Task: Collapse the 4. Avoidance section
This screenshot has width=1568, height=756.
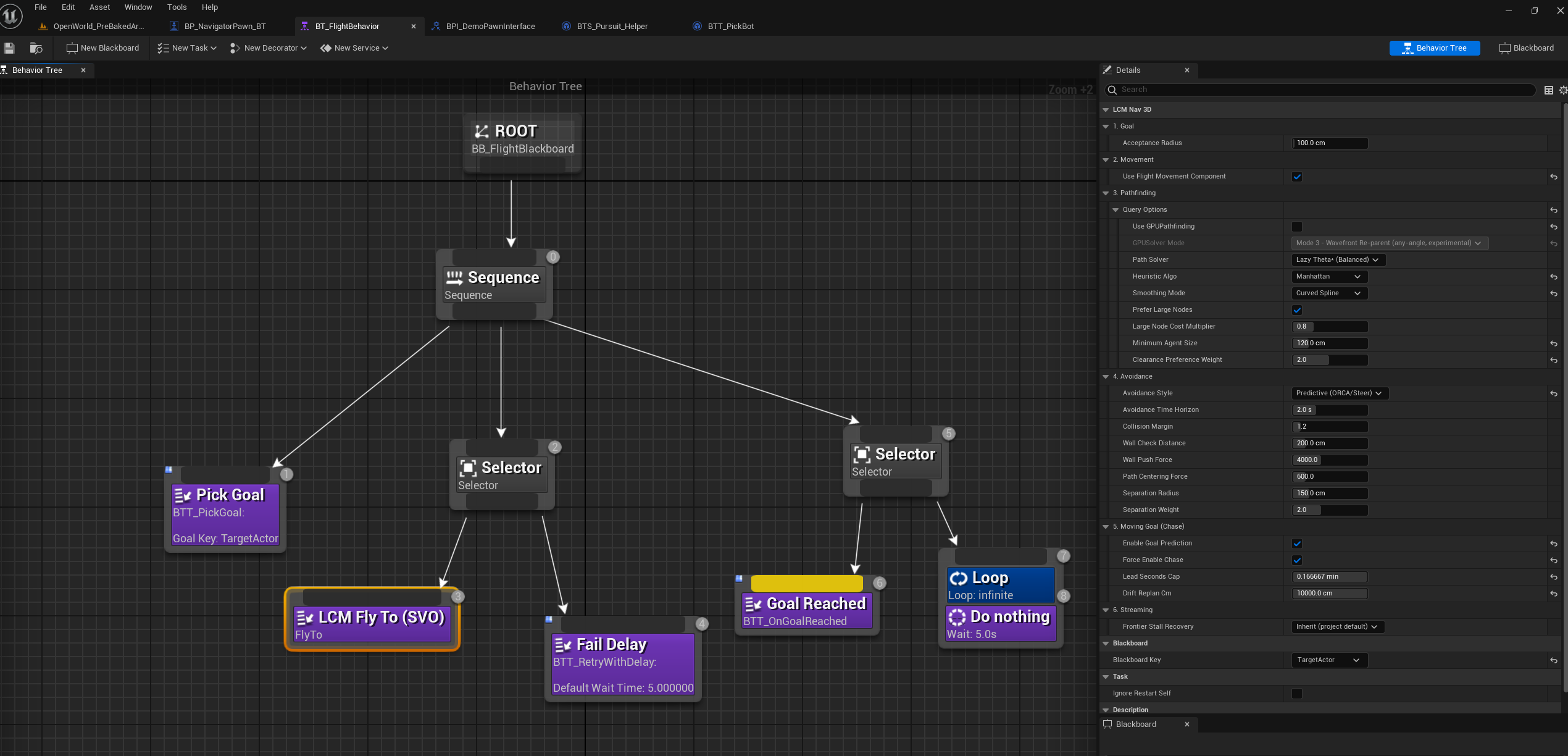Action: tap(1106, 377)
